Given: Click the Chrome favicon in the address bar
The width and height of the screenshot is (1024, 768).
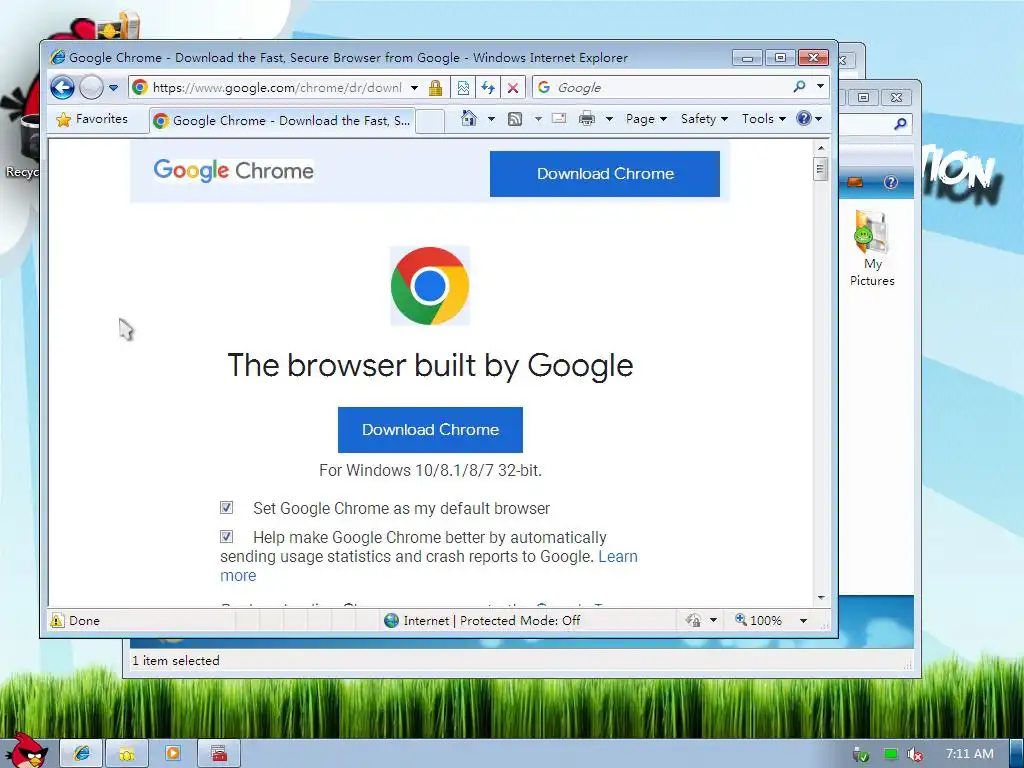Looking at the screenshot, I should 140,88.
